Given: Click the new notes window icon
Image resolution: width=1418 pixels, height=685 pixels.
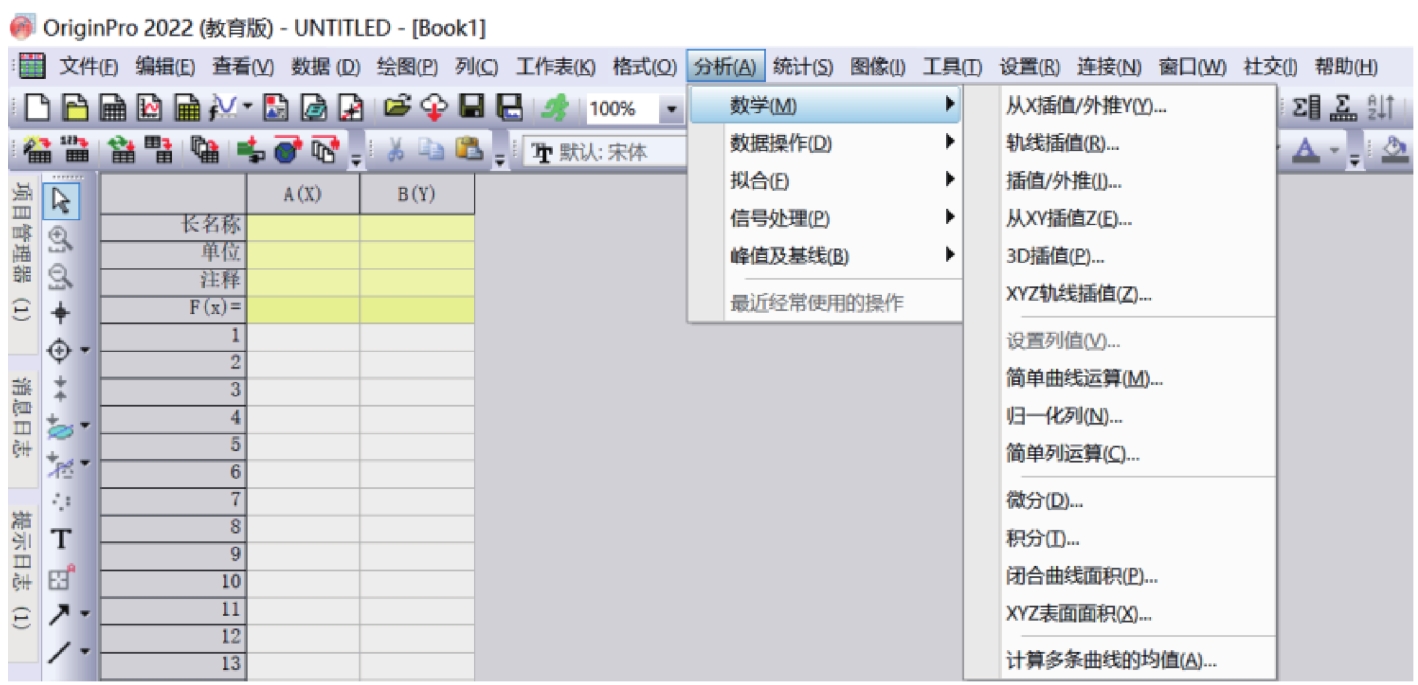Looking at the screenshot, I should pyautogui.click(x=314, y=107).
